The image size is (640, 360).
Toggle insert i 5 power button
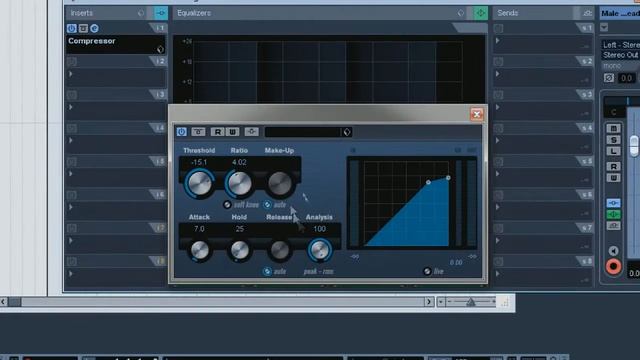pyautogui.click(x=71, y=162)
